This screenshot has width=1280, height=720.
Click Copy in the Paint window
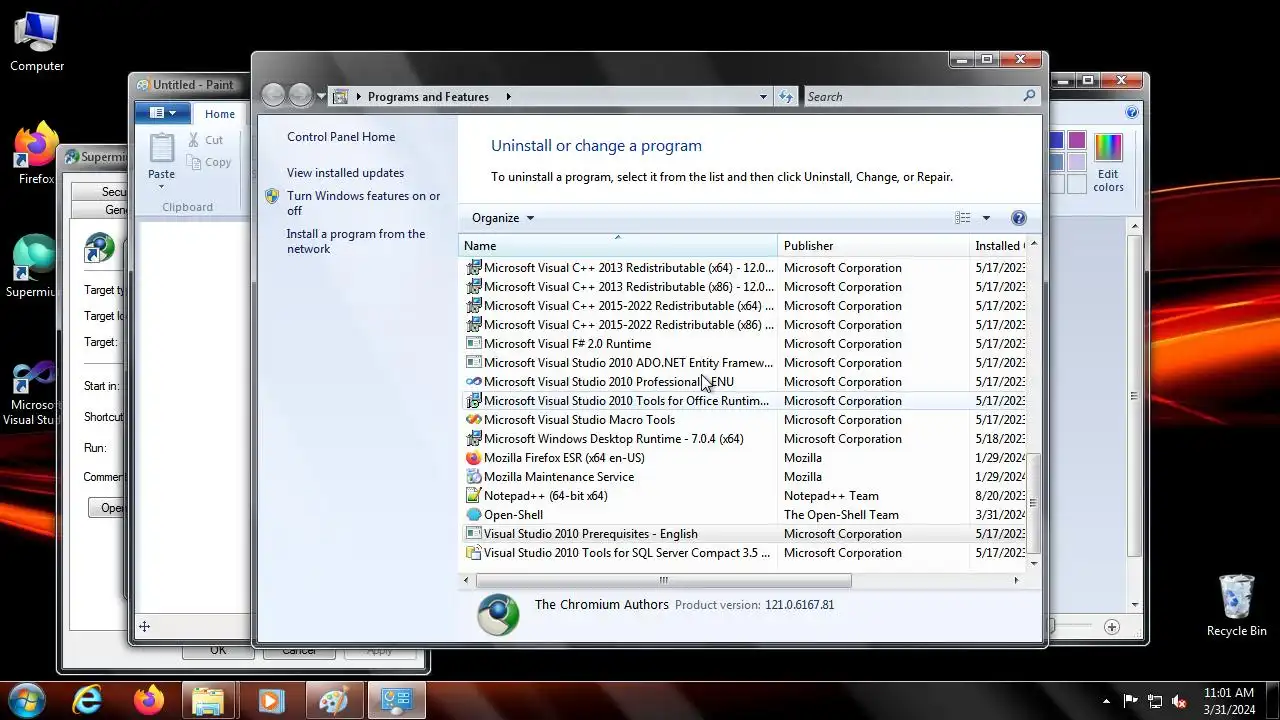pyautogui.click(x=209, y=162)
